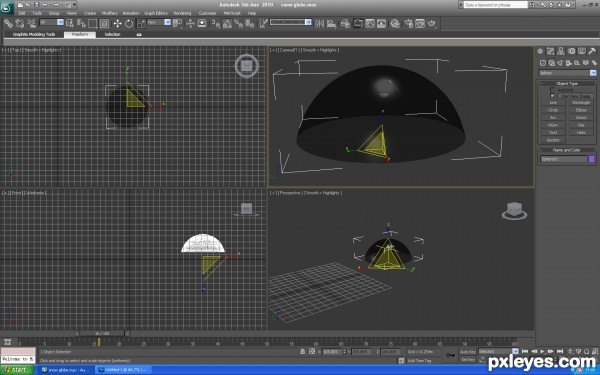The width and height of the screenshot is (600, 375).
Task: Open the Render Setup icon
Action: click(x=408, y=24)
